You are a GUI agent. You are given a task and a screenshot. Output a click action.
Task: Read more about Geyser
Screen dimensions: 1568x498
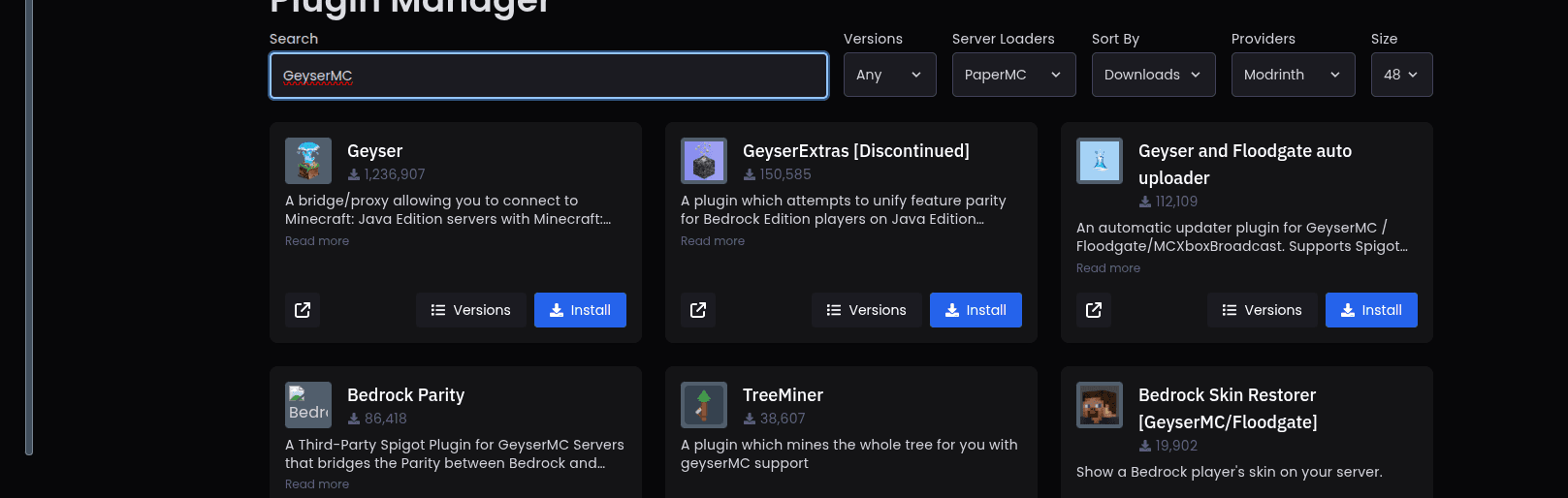click(317, 241)
